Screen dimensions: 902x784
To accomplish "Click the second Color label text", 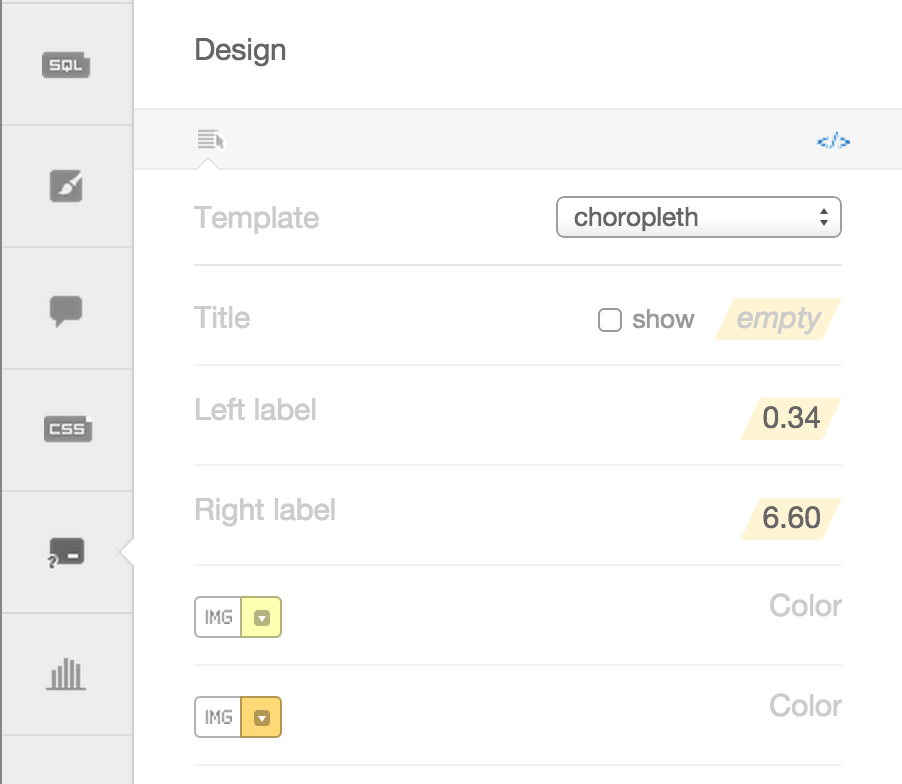I will pos(805,706).
